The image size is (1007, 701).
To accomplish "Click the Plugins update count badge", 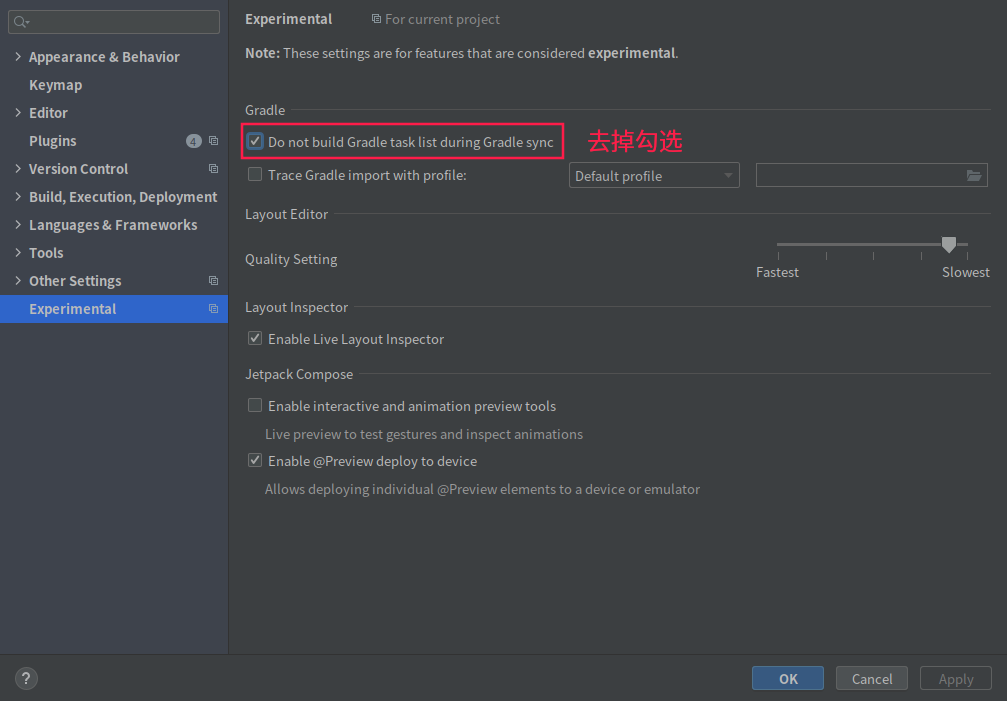I will 193,141.
